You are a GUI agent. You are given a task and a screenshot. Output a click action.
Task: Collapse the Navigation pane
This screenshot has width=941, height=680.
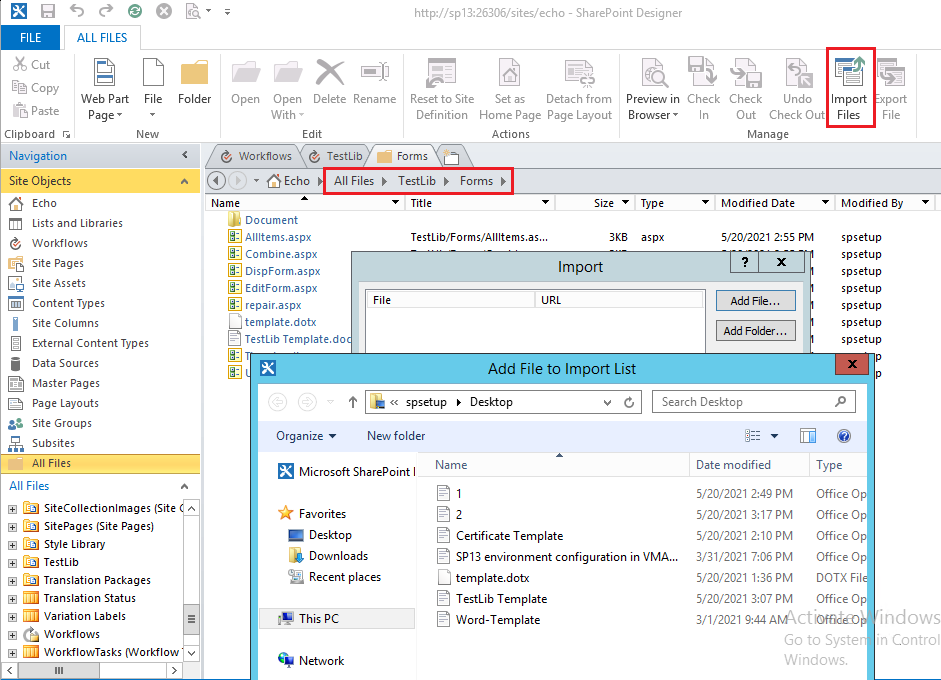185,155
